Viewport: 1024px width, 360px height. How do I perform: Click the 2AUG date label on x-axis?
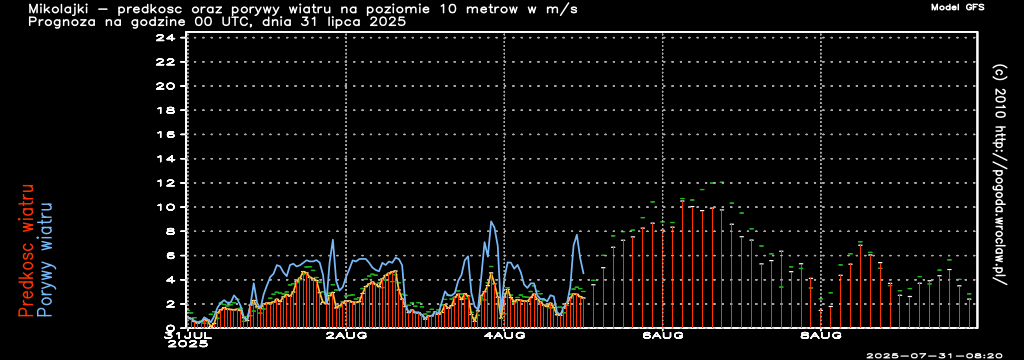pyautogui.click(x=346, y=335)
